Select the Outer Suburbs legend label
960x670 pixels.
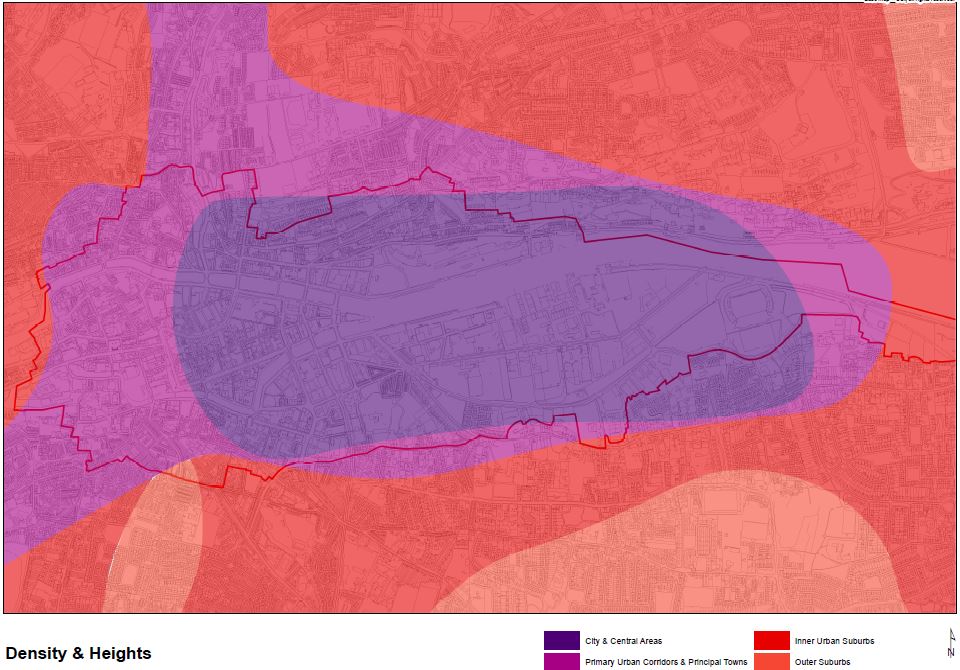(x=822, y=662)
